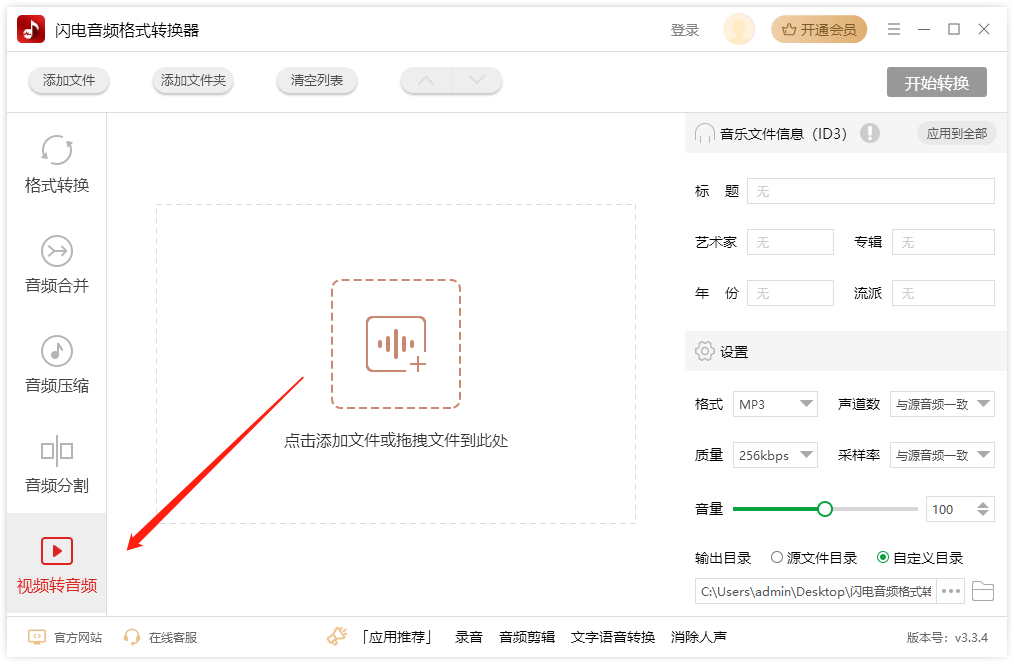Click the ... button to browse output directory
Screen dimensions: 1014x664
point(949,591)
